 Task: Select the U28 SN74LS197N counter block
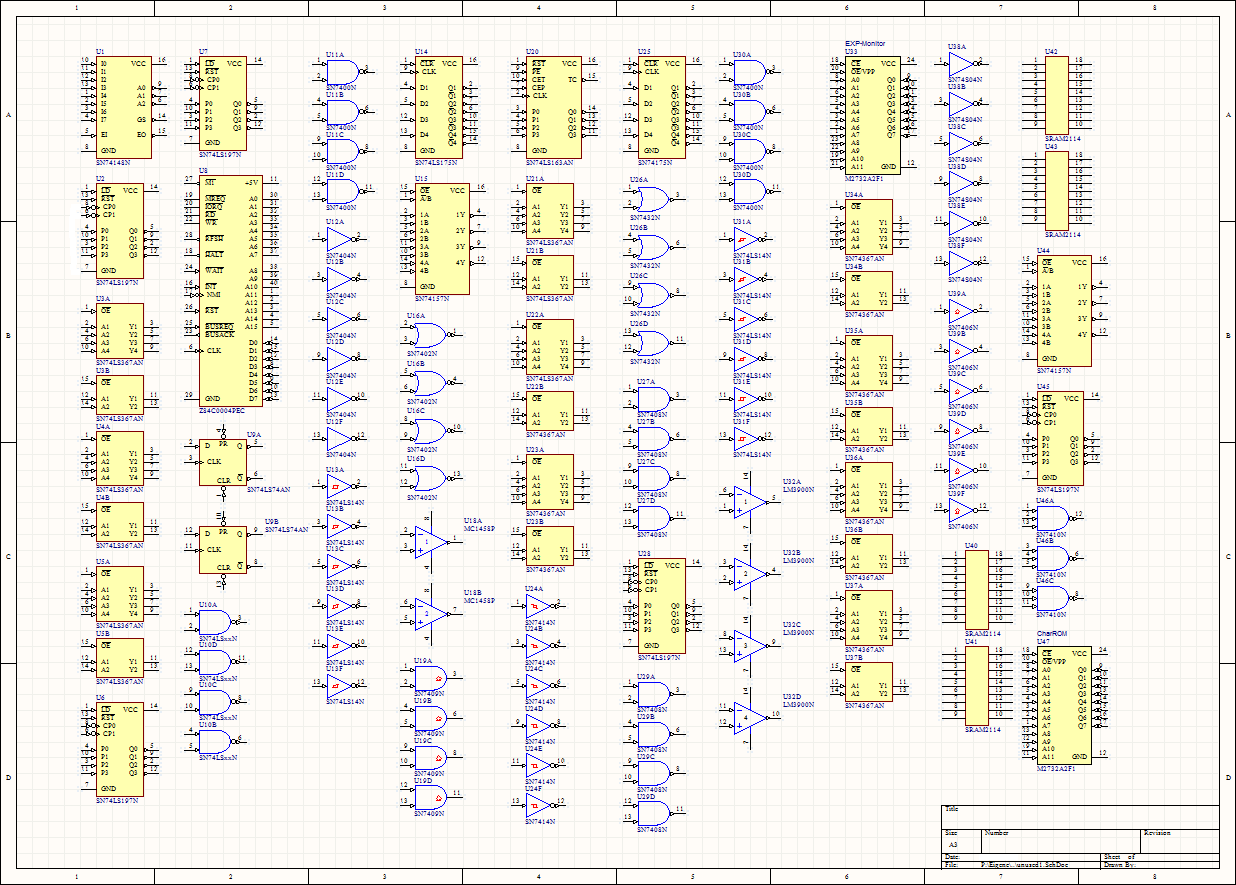[x=662, y=606]
